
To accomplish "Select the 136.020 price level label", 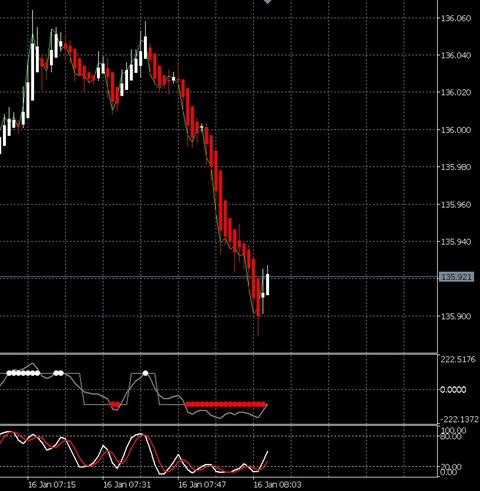I will click(456, 92).
